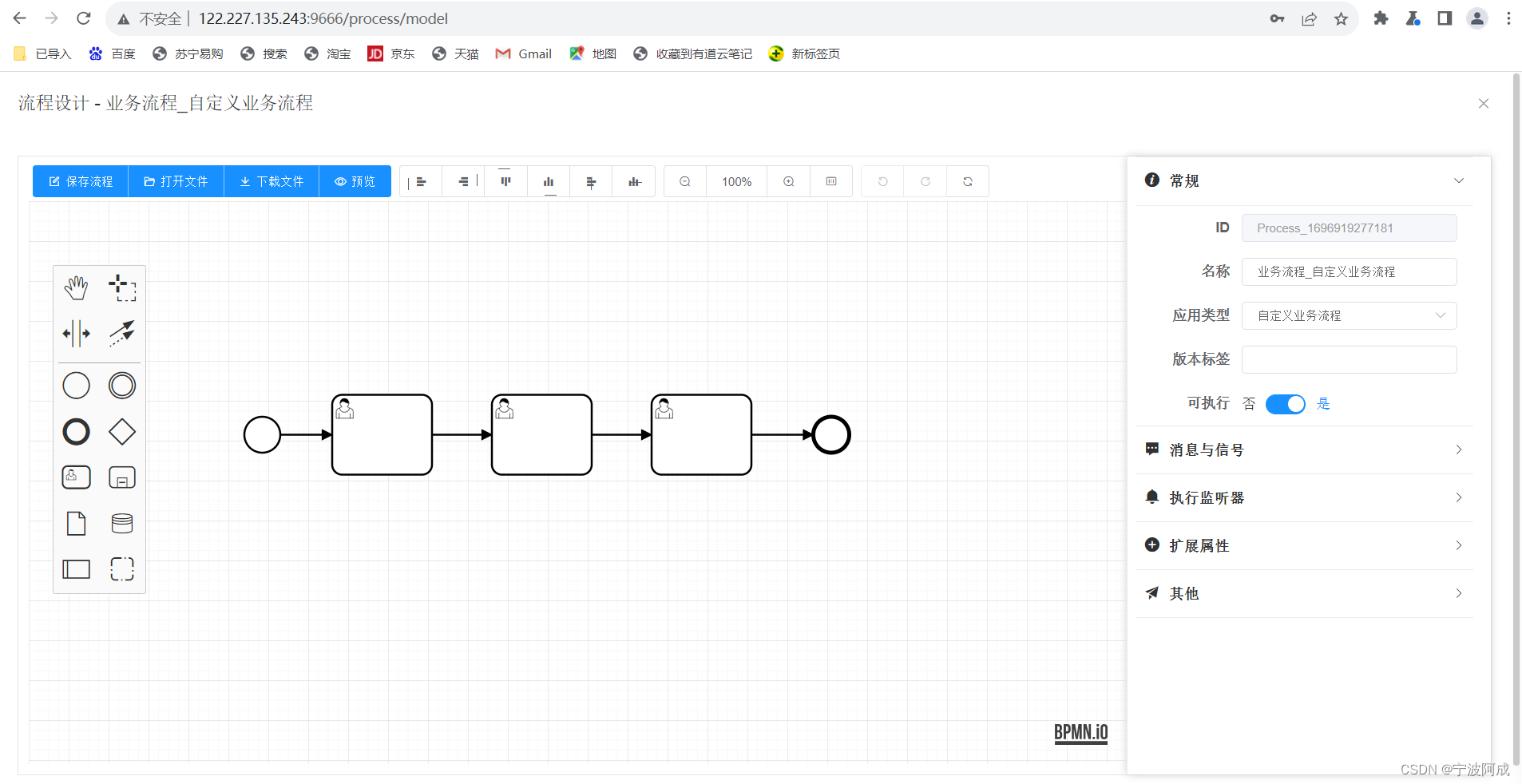Image resolution: width=1522 pixels, height=784 pixels.
Task: Expand the 消息与信号 section
Action: coord(1304,450)
